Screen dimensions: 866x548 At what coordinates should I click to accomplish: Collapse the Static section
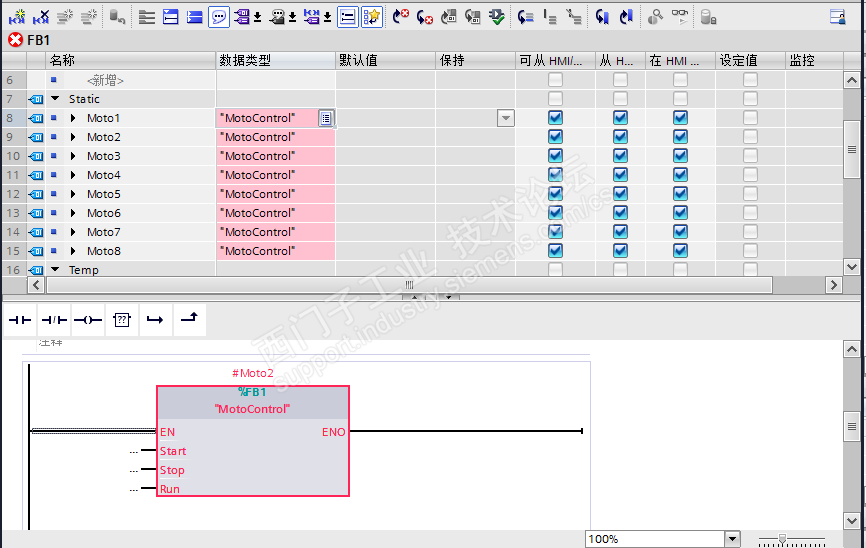(x=55, y=99)
